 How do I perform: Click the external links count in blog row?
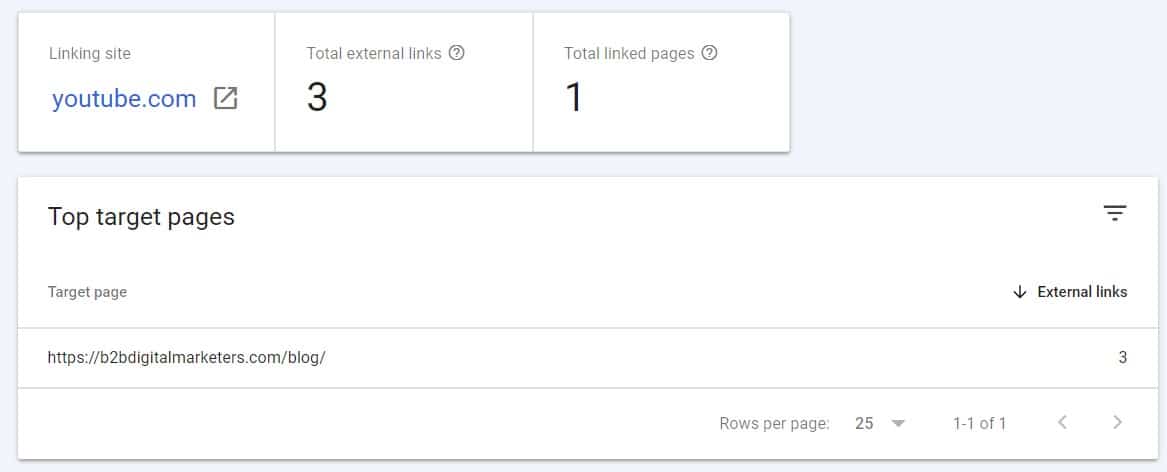[x=1122, y=357]
